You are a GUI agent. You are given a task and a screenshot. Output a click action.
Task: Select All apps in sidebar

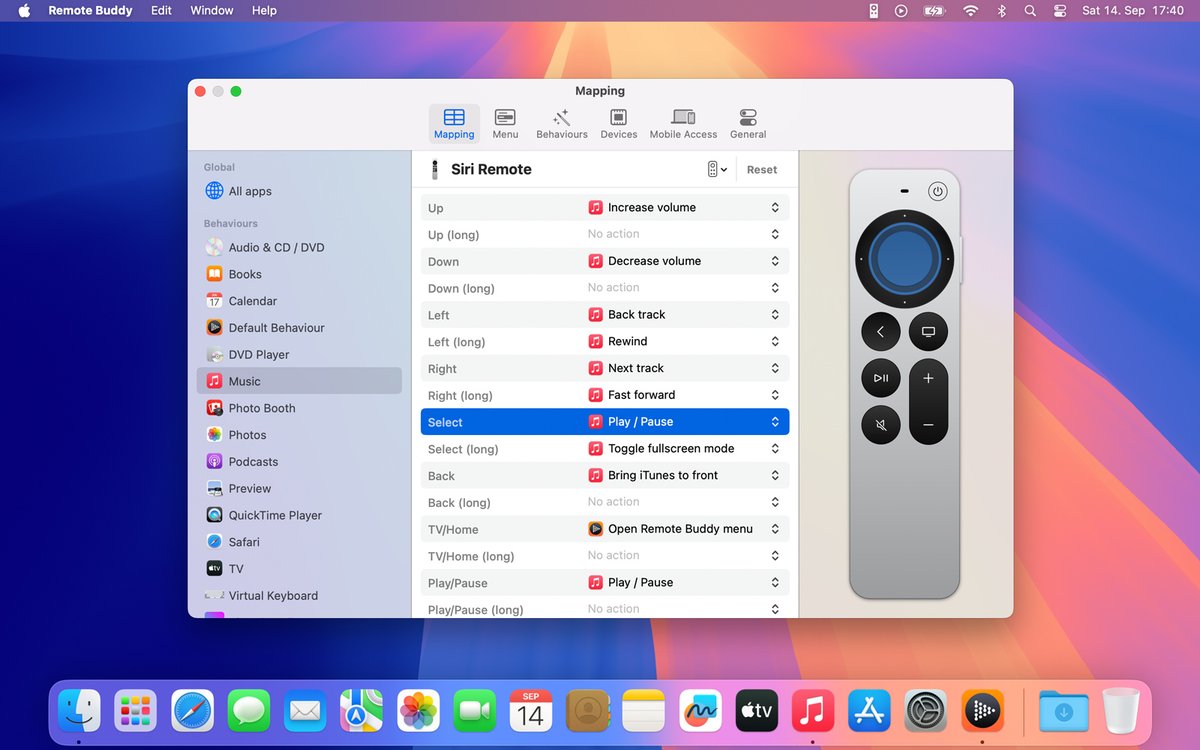pyautogui.click(x=299, y=191)
